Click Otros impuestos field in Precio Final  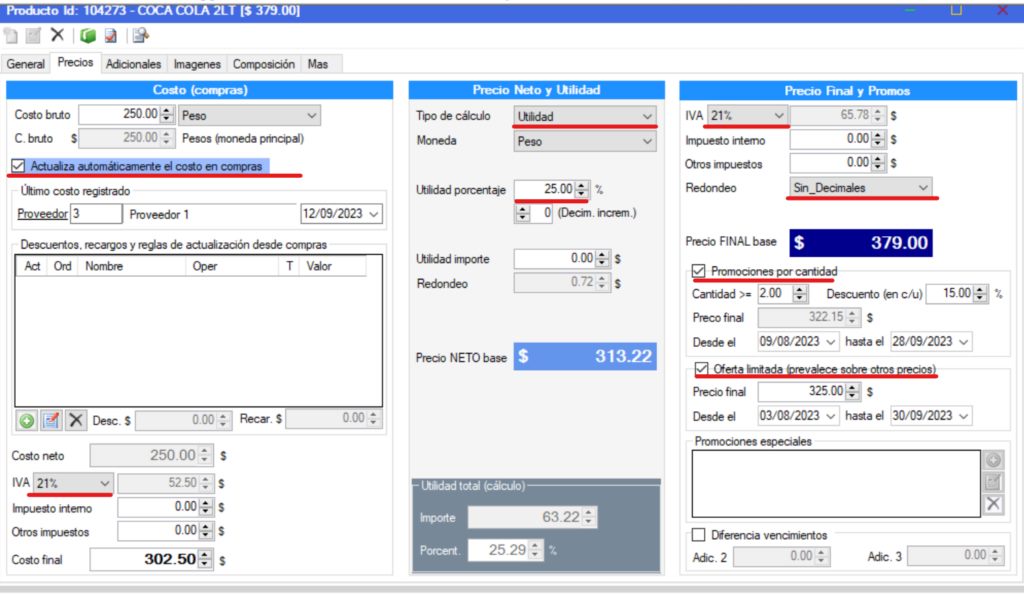tap(831, 163)
